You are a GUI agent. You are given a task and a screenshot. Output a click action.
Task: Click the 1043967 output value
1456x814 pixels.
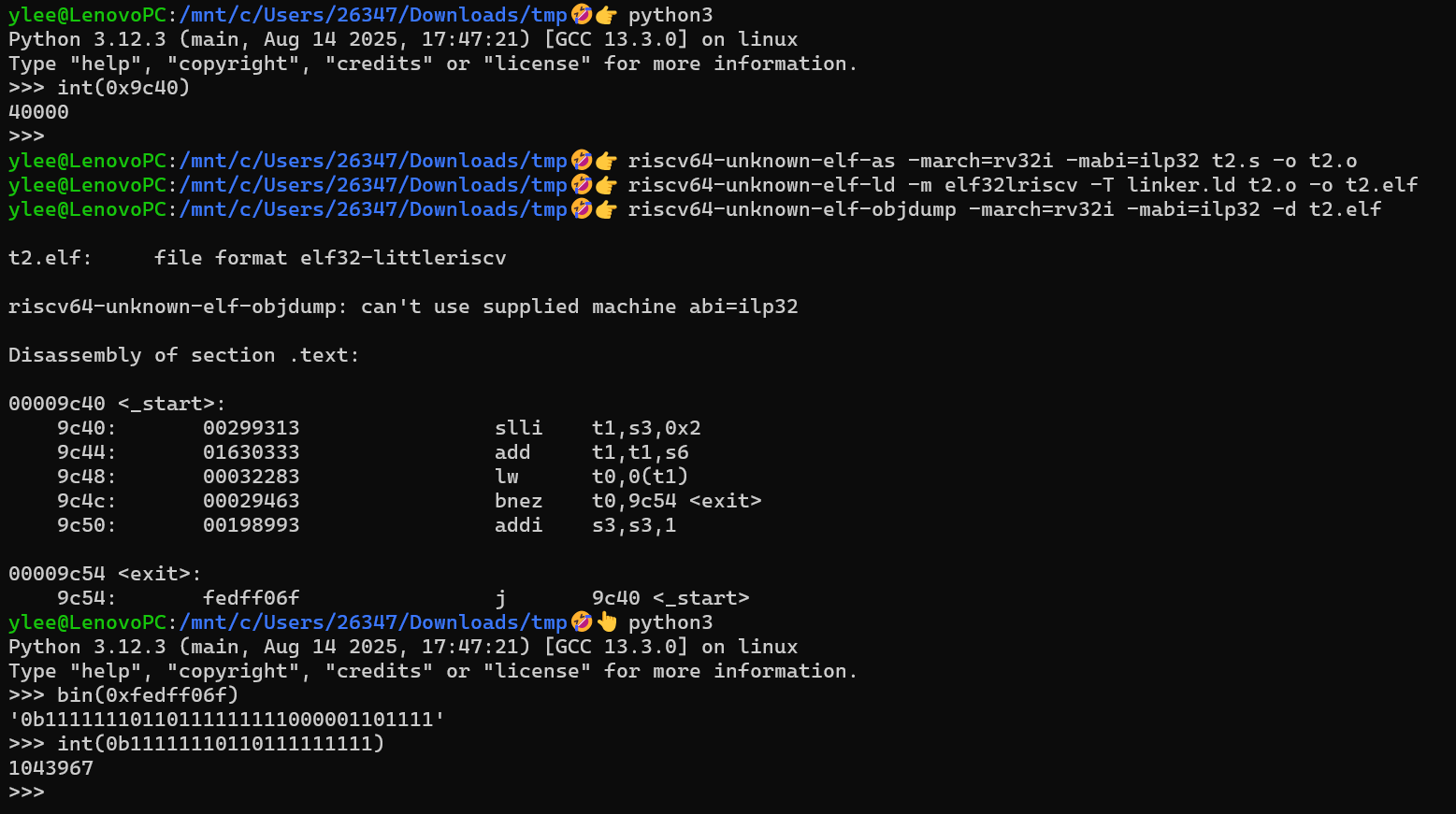tap(50, 768)
